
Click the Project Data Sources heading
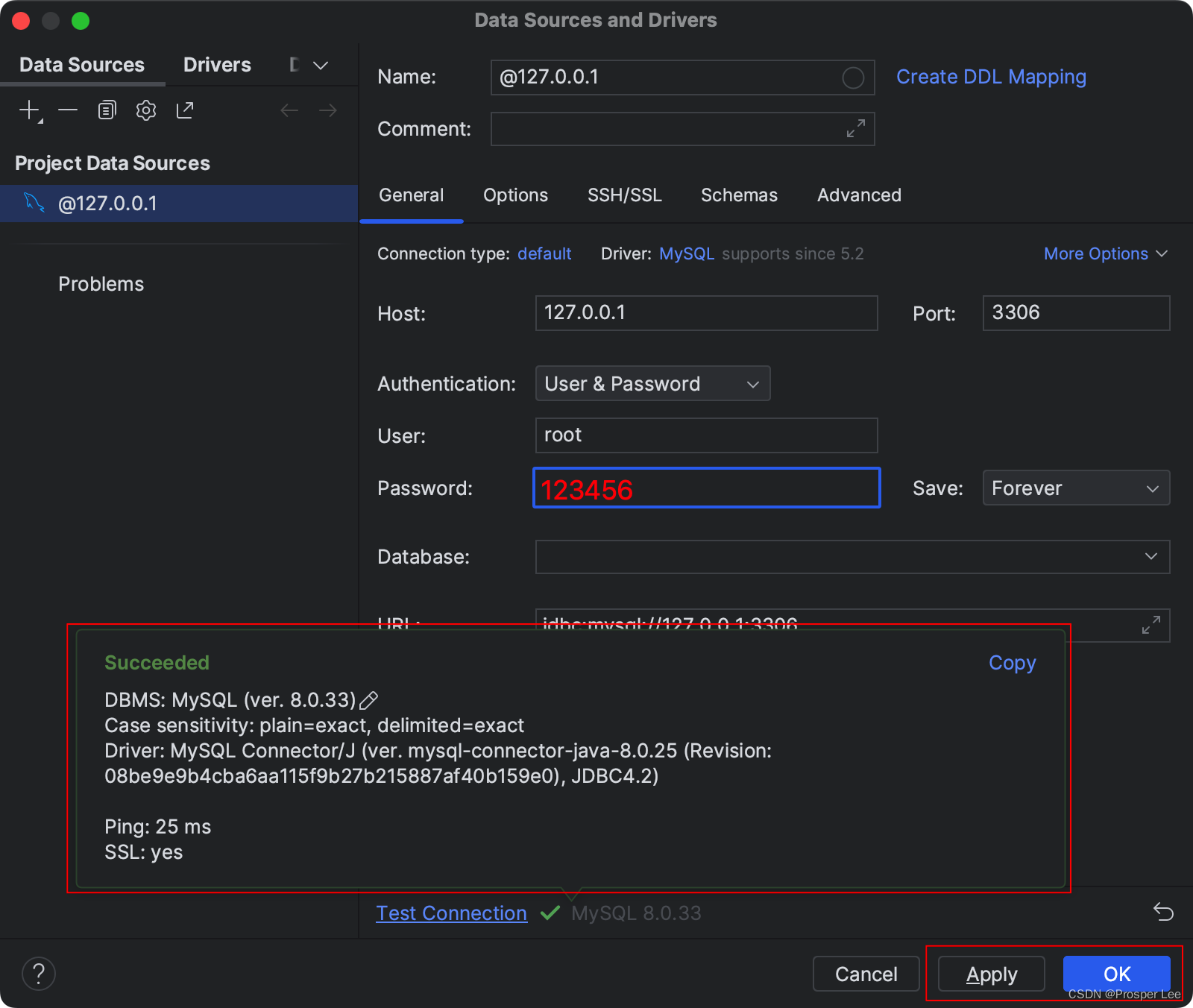(x=113, y=163)
